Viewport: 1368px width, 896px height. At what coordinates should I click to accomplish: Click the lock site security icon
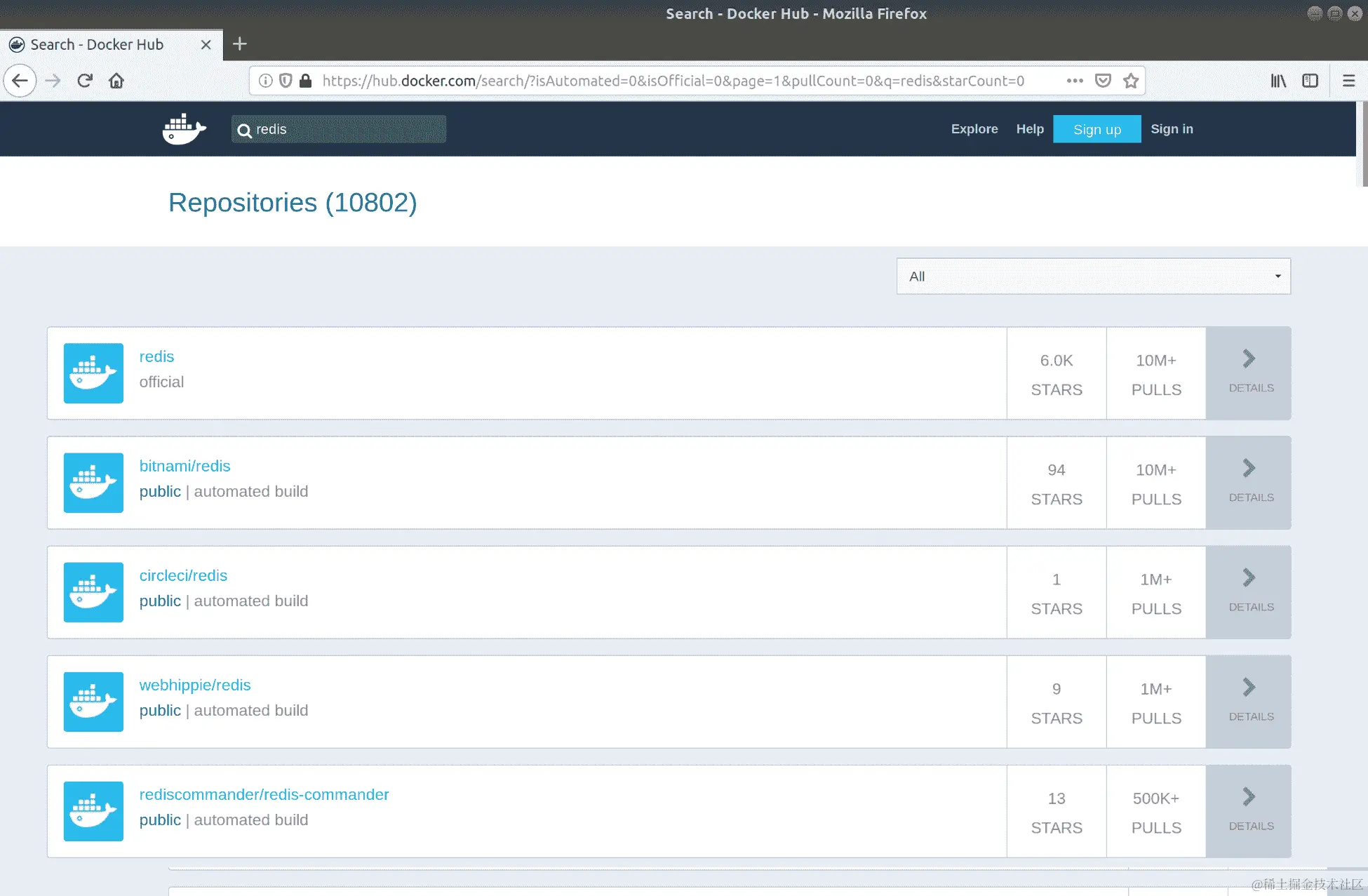click(x=305, y=81)
